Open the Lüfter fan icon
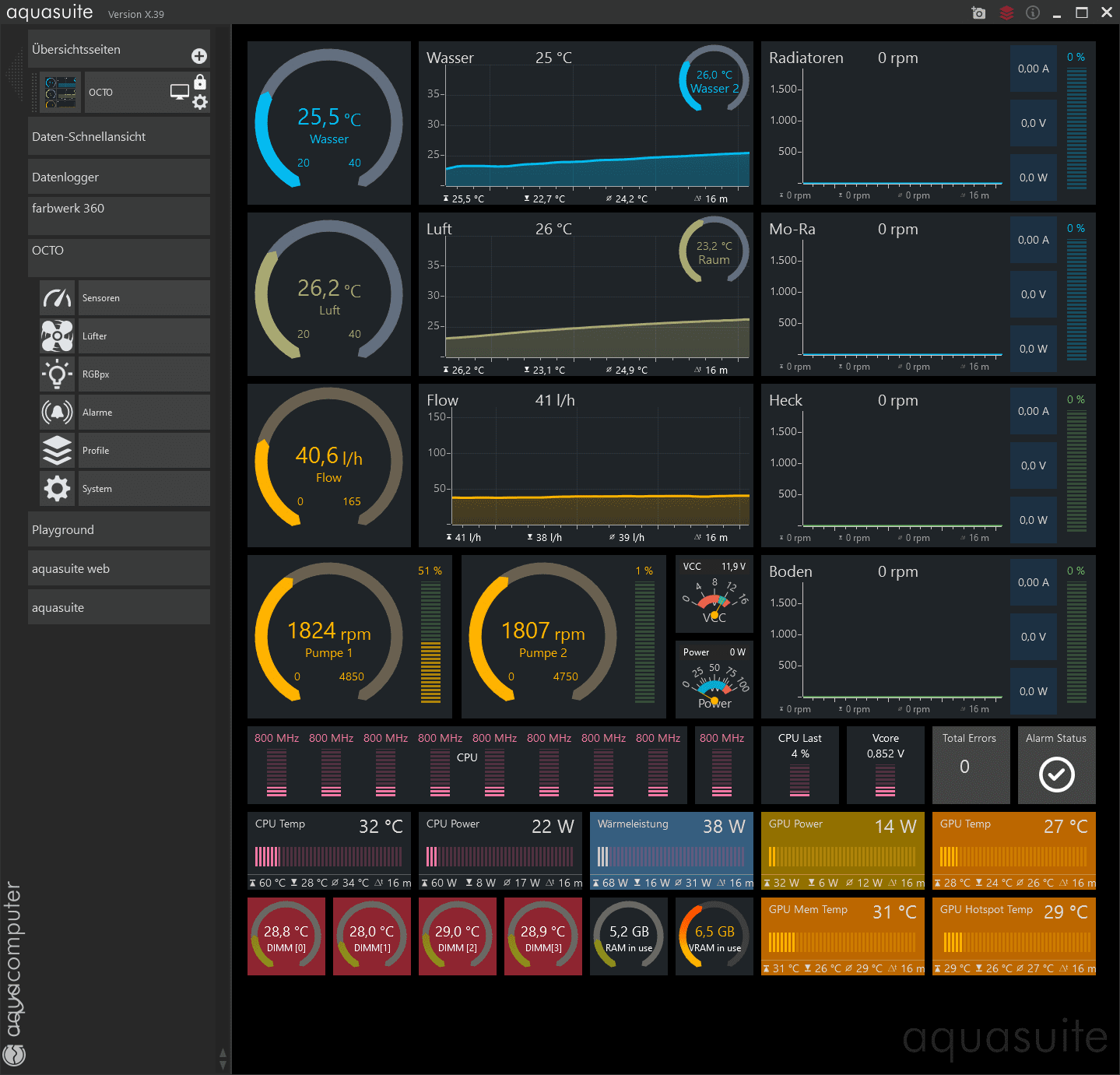This screenshot has width=1120, height=1075. [58, 336]
